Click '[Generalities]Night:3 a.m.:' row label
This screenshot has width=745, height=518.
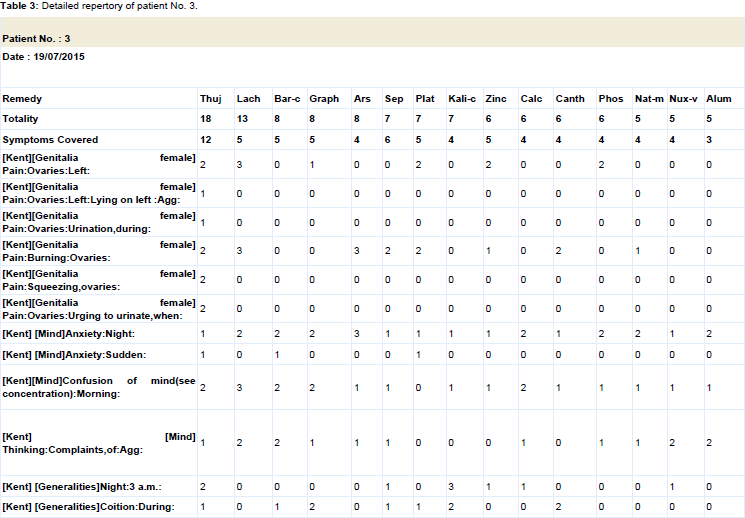pyautogui.click(x=82, y=487)
